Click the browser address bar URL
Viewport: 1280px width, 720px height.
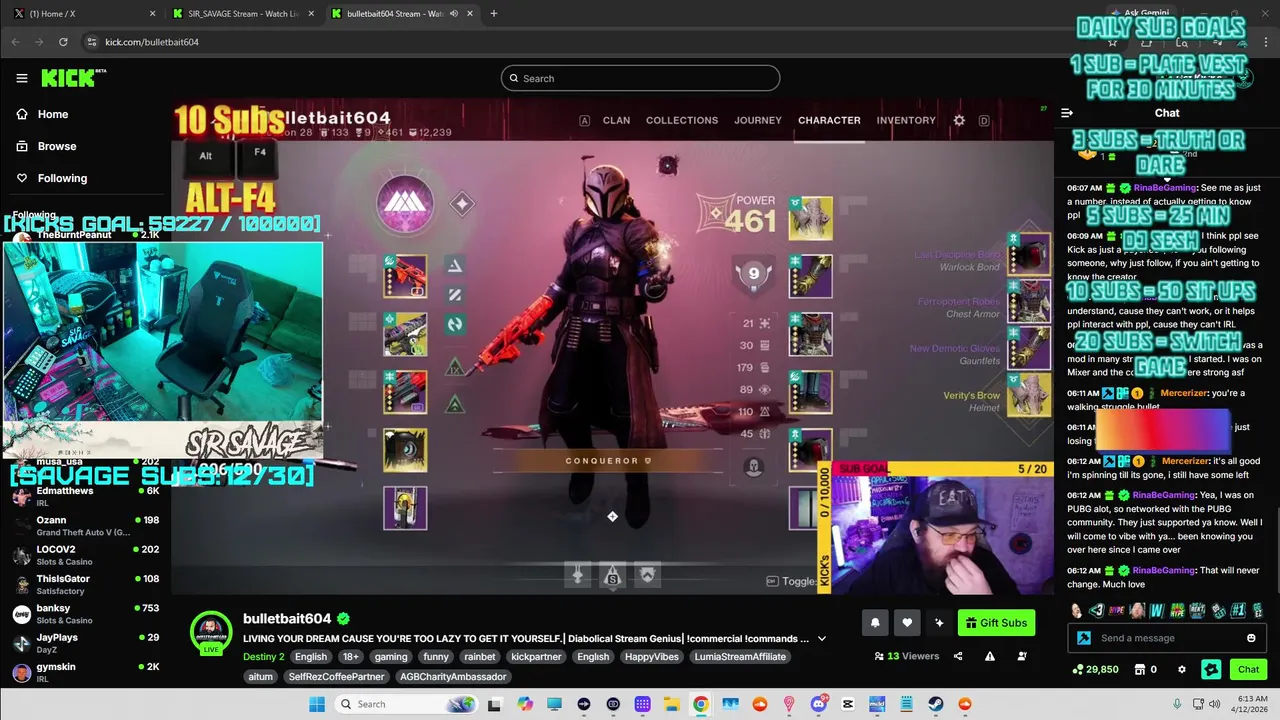152,42
